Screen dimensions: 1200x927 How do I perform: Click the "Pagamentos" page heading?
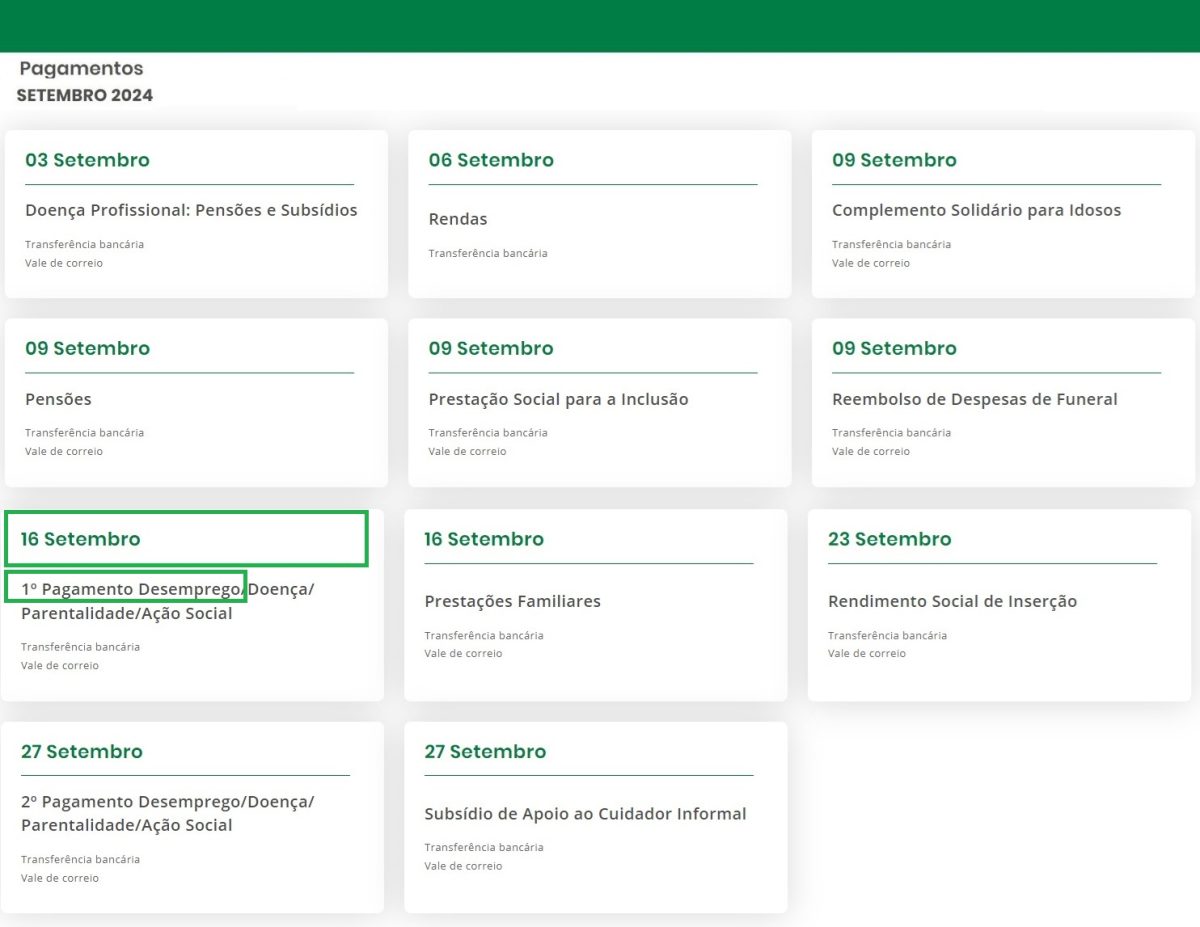[x=81, y=69]
